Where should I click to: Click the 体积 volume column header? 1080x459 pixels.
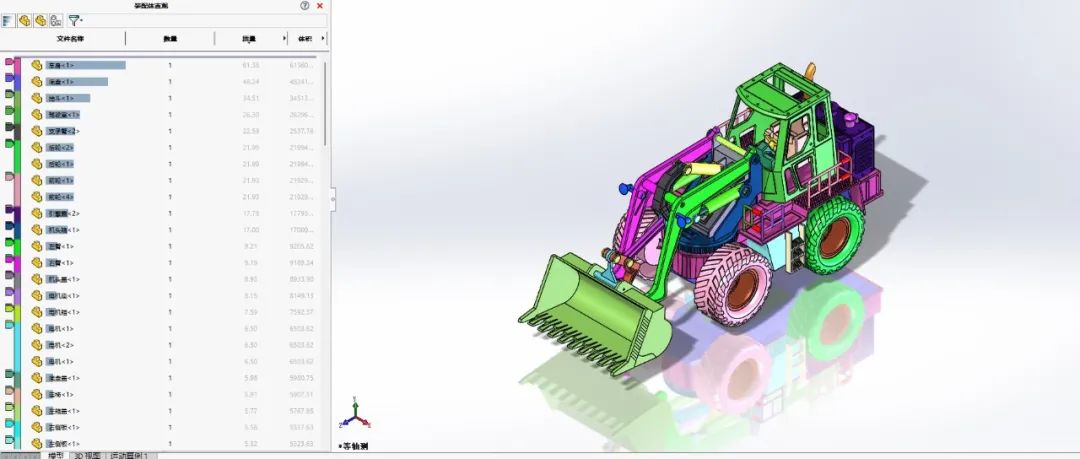[304, 39]
